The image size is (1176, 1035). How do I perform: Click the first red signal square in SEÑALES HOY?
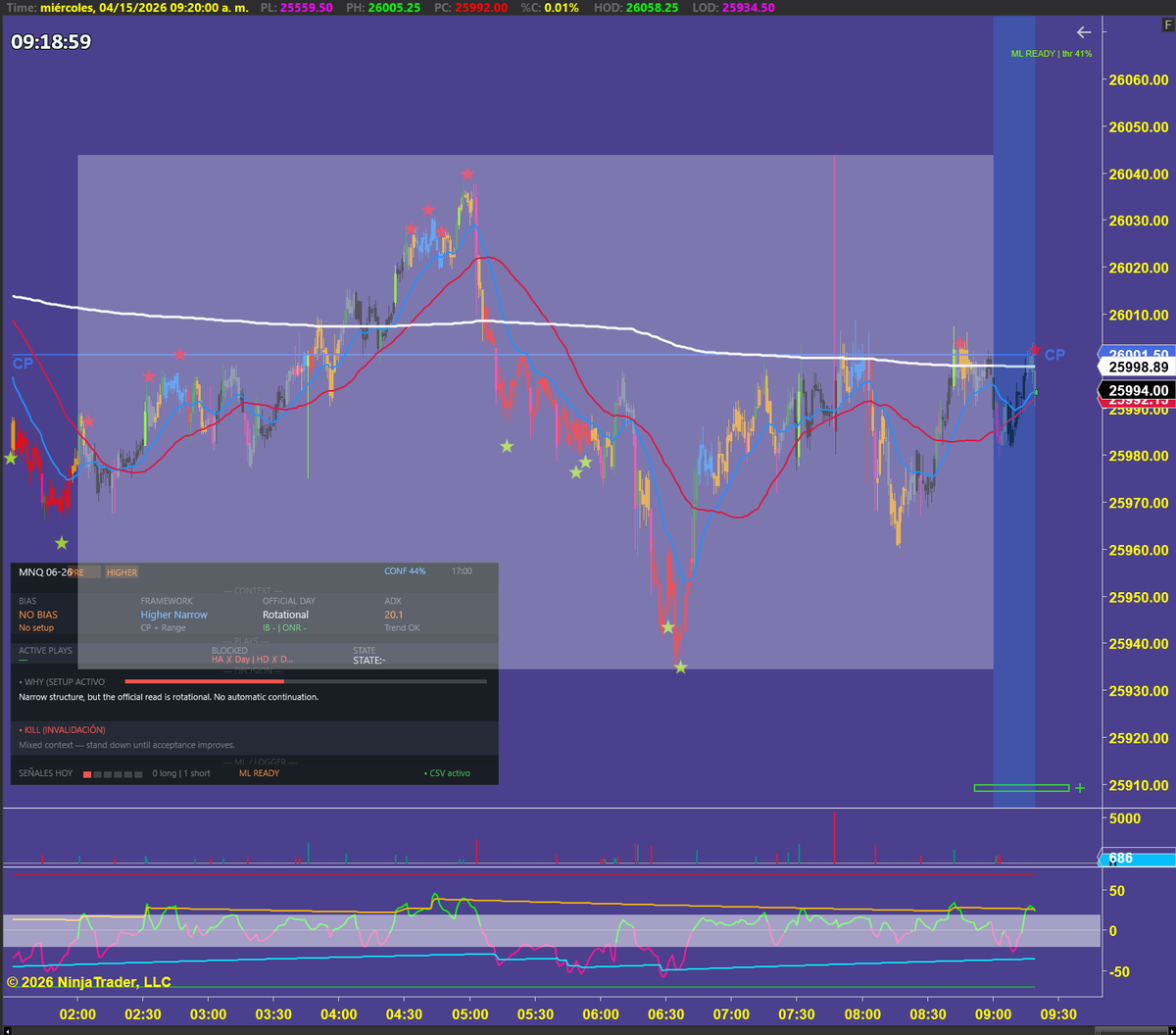click(87, 772)
